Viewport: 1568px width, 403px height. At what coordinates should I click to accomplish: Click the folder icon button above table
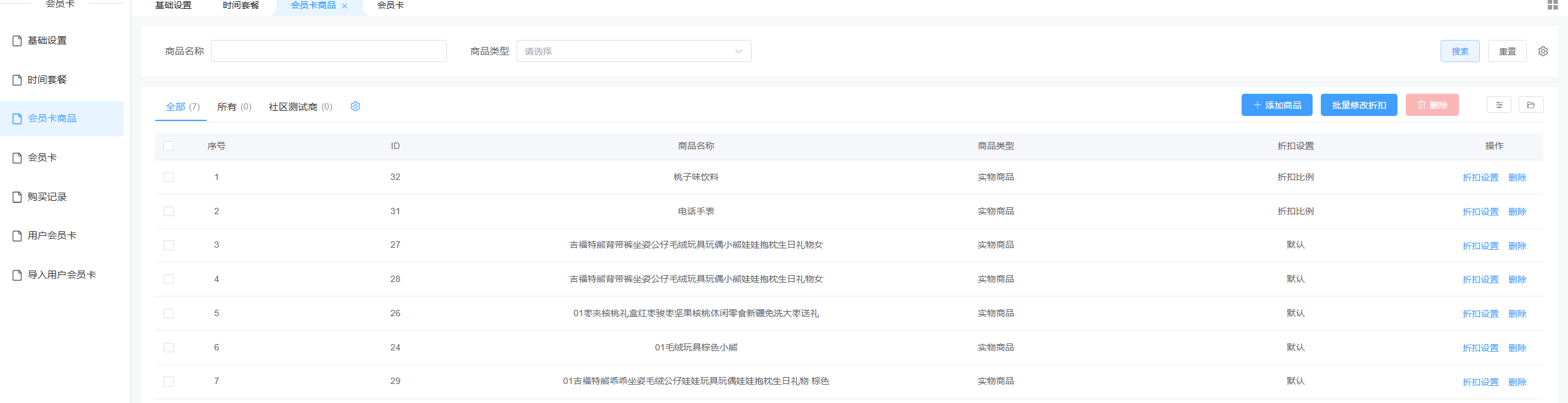click(1531, 105)
